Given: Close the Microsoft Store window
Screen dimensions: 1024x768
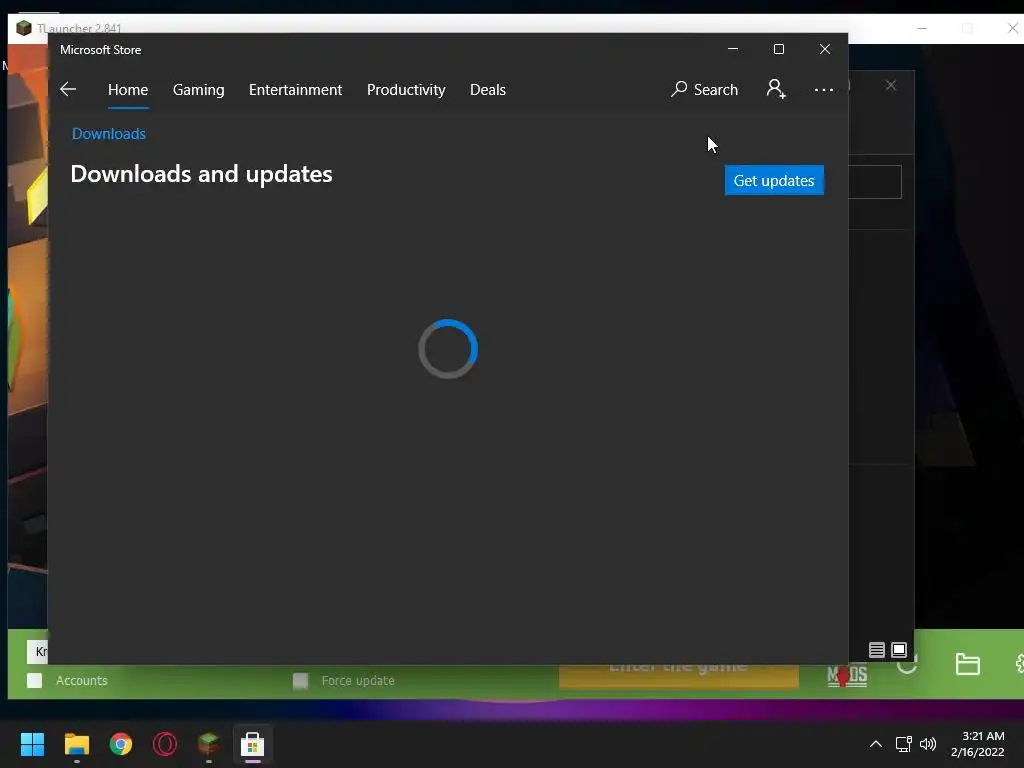Looking at the screenshot, I should tap(825, 49).
